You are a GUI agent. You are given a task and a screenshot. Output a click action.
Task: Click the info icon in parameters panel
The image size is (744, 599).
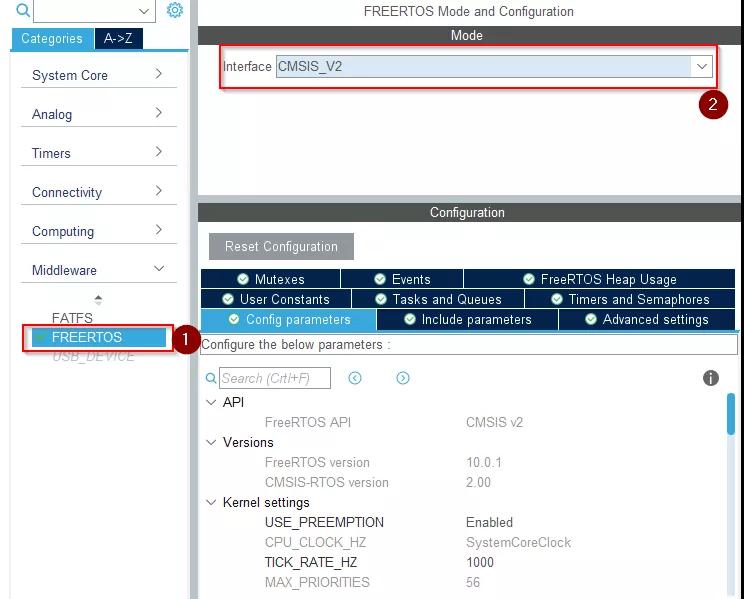(711, 378)
